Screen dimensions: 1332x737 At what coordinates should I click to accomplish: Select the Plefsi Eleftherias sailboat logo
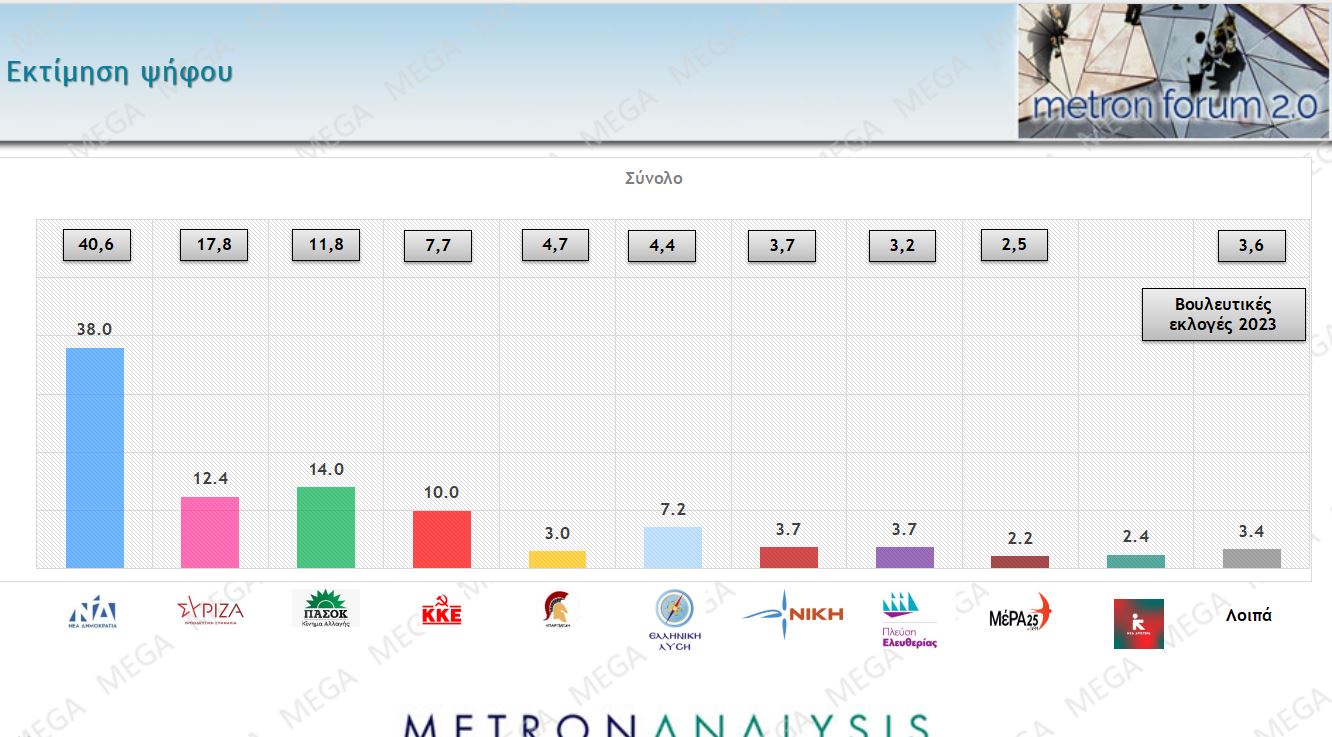[x=909, y=620]
